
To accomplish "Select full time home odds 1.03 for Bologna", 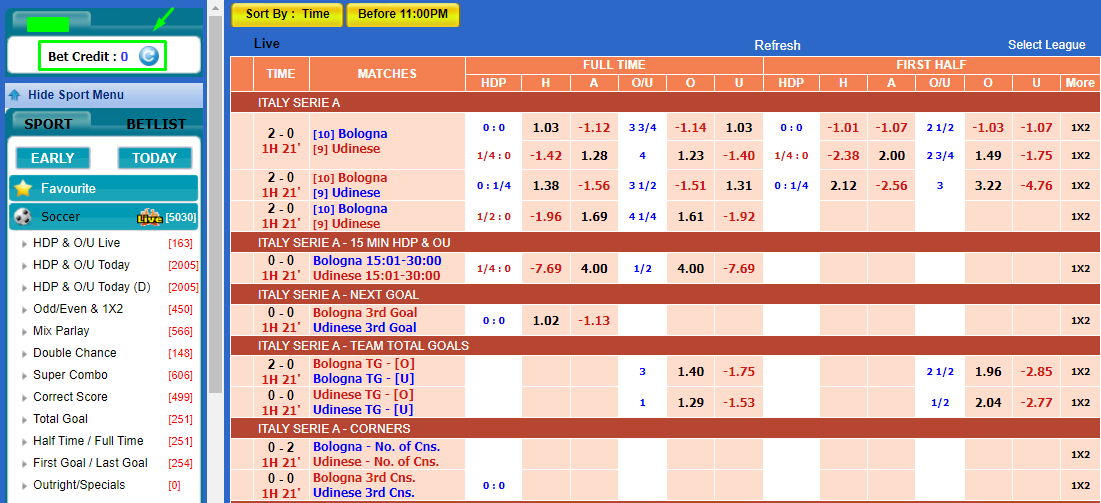I will pos(546,128).
